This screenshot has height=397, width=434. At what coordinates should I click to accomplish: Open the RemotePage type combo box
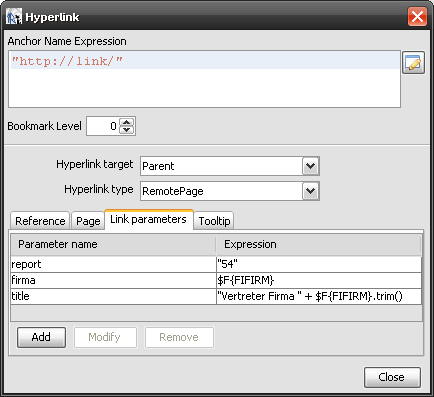coord(230,191)
